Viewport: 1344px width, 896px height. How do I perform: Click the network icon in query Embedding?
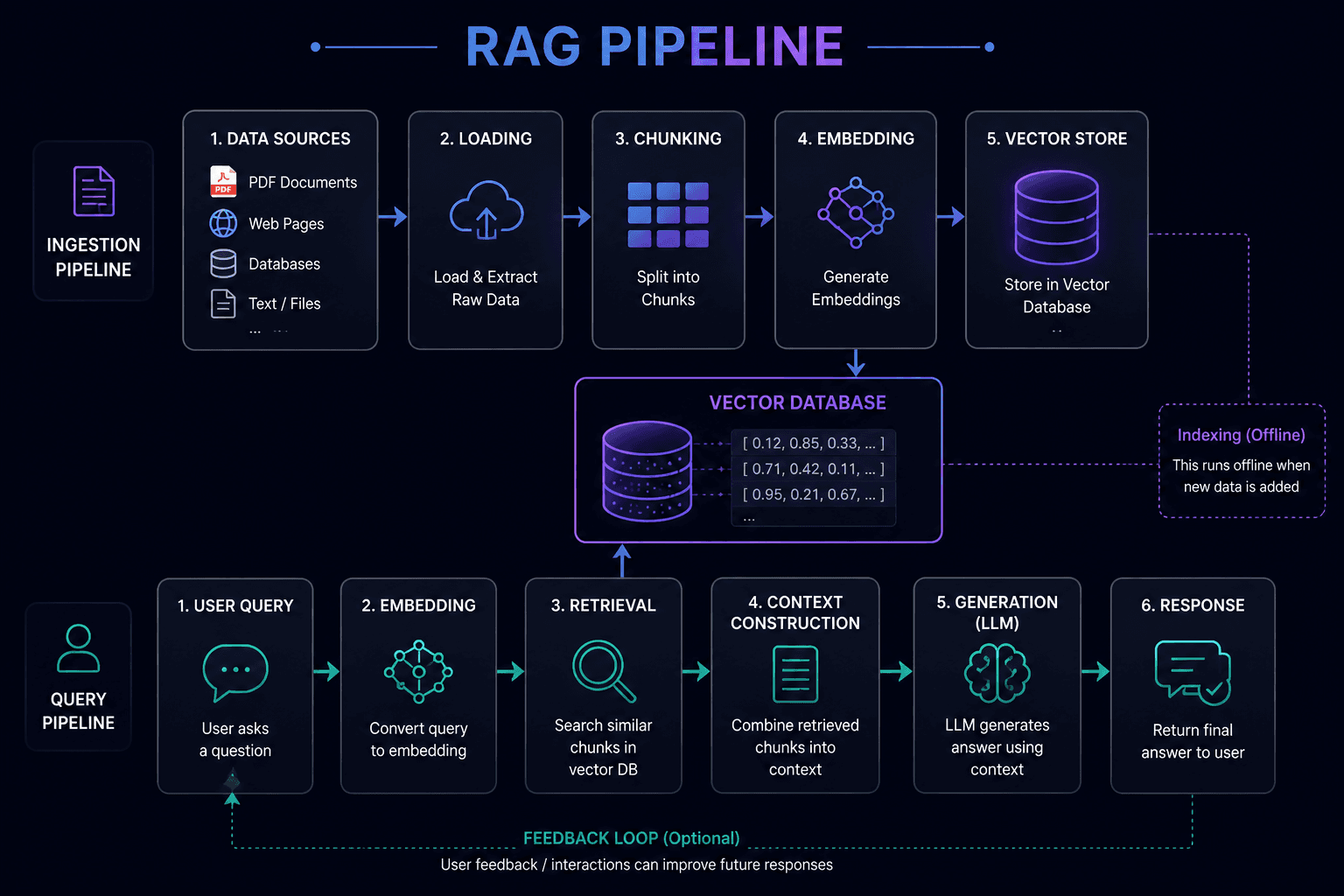[418, 672]
